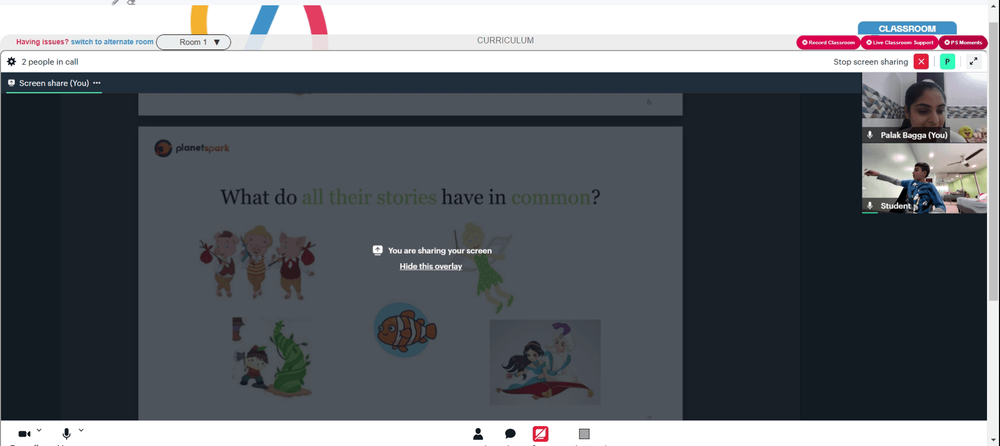Click the three little pigs image
The height and width of the screenshot is (446, 1000).
[257, 262]
